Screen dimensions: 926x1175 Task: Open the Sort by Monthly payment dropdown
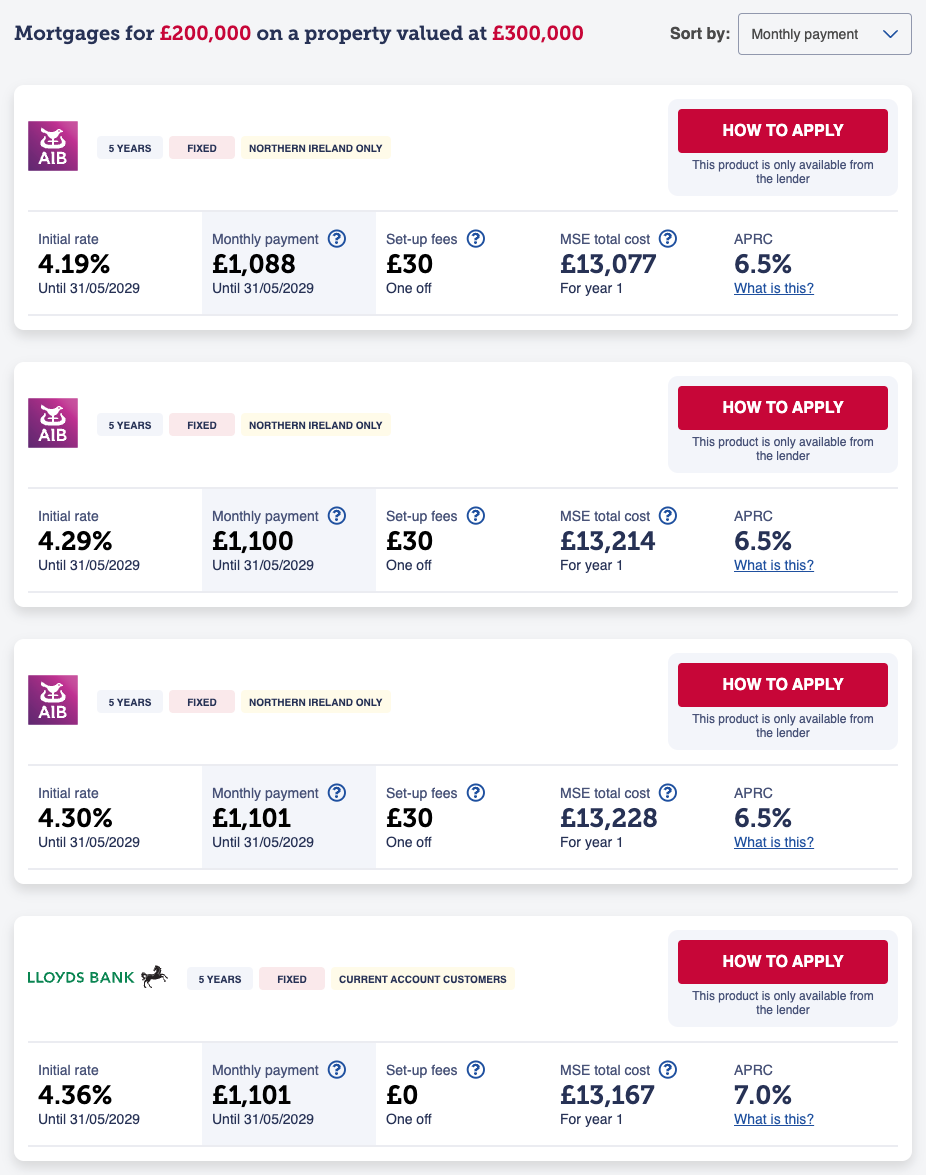(823, 34)
